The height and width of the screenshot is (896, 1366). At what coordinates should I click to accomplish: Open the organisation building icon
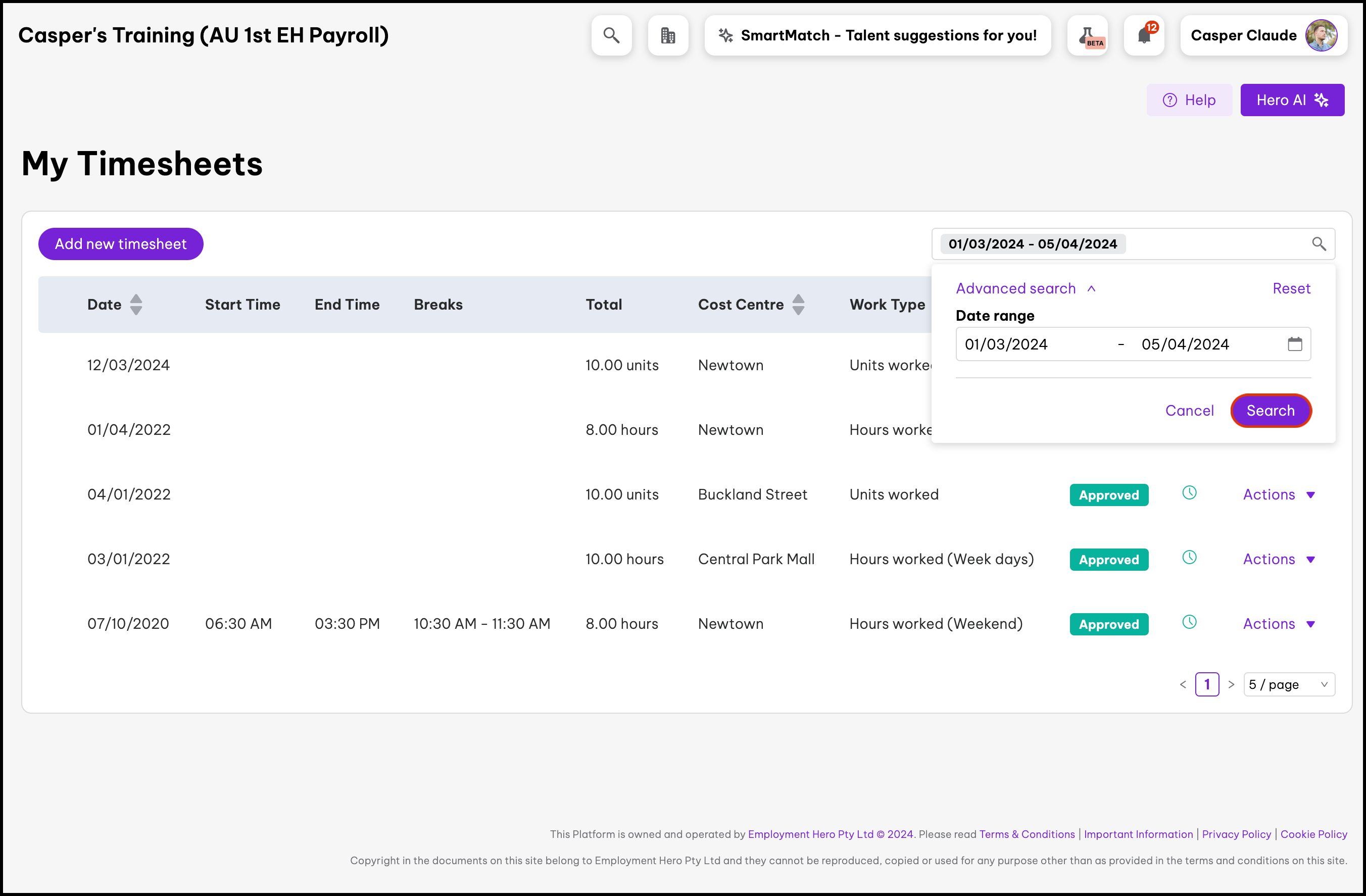(x=667, y=35)
